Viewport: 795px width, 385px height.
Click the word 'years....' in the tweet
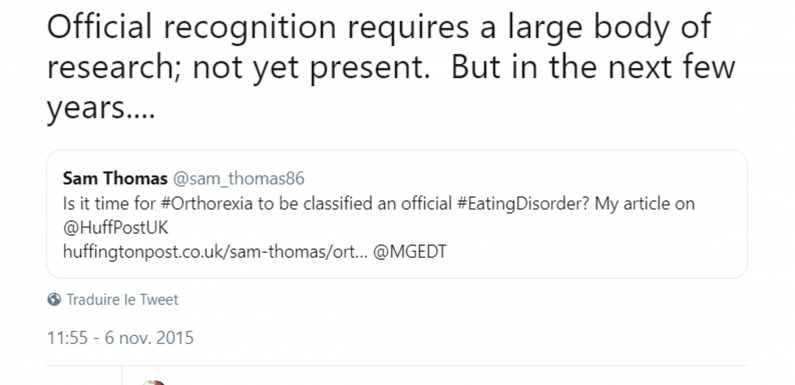coord(101,108)
